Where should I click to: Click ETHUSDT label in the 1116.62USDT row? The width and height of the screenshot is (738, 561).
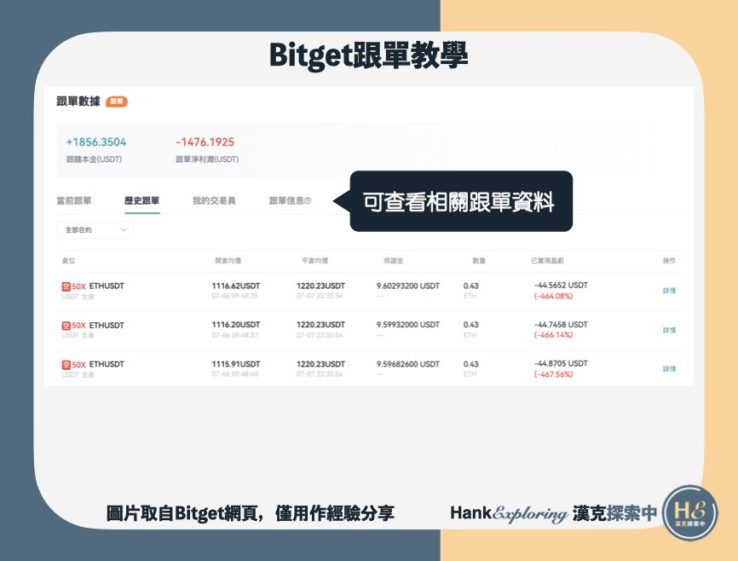pyautogui.click(x=107, y=286)
